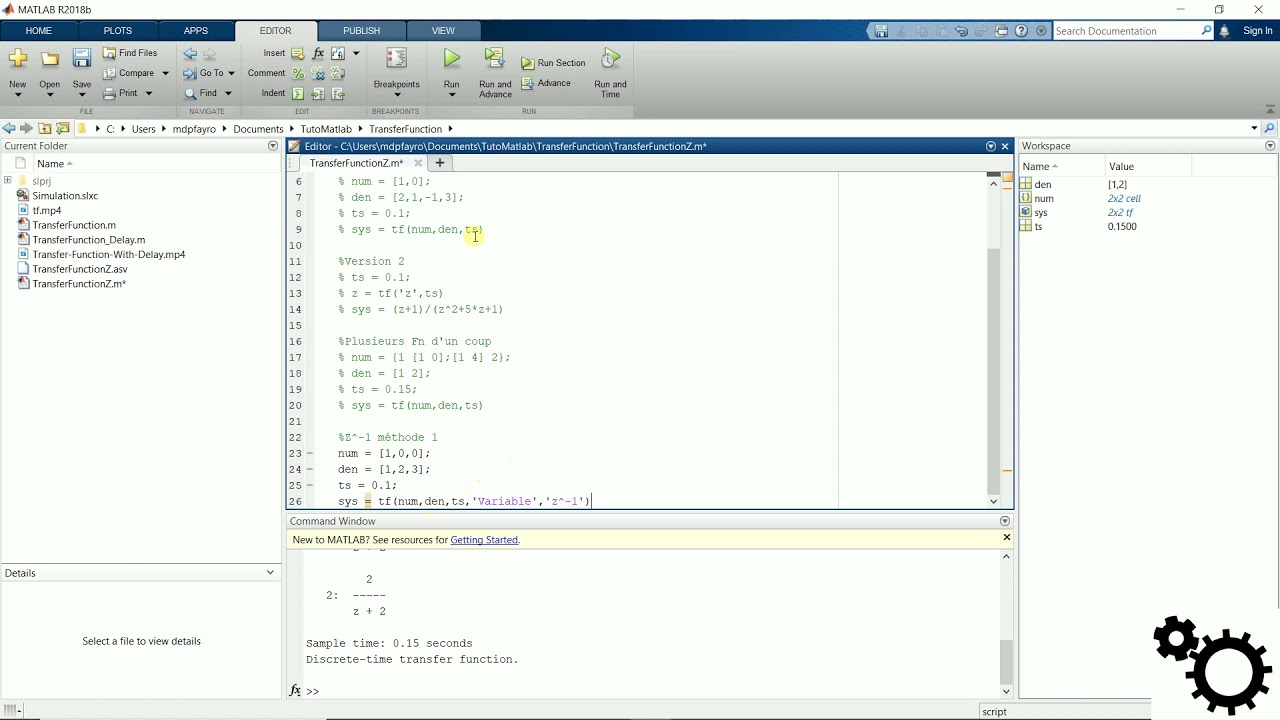This screenshot has height=720, width=1280.
Task: Switch to the APPS tab
Action: pos(196,31)
